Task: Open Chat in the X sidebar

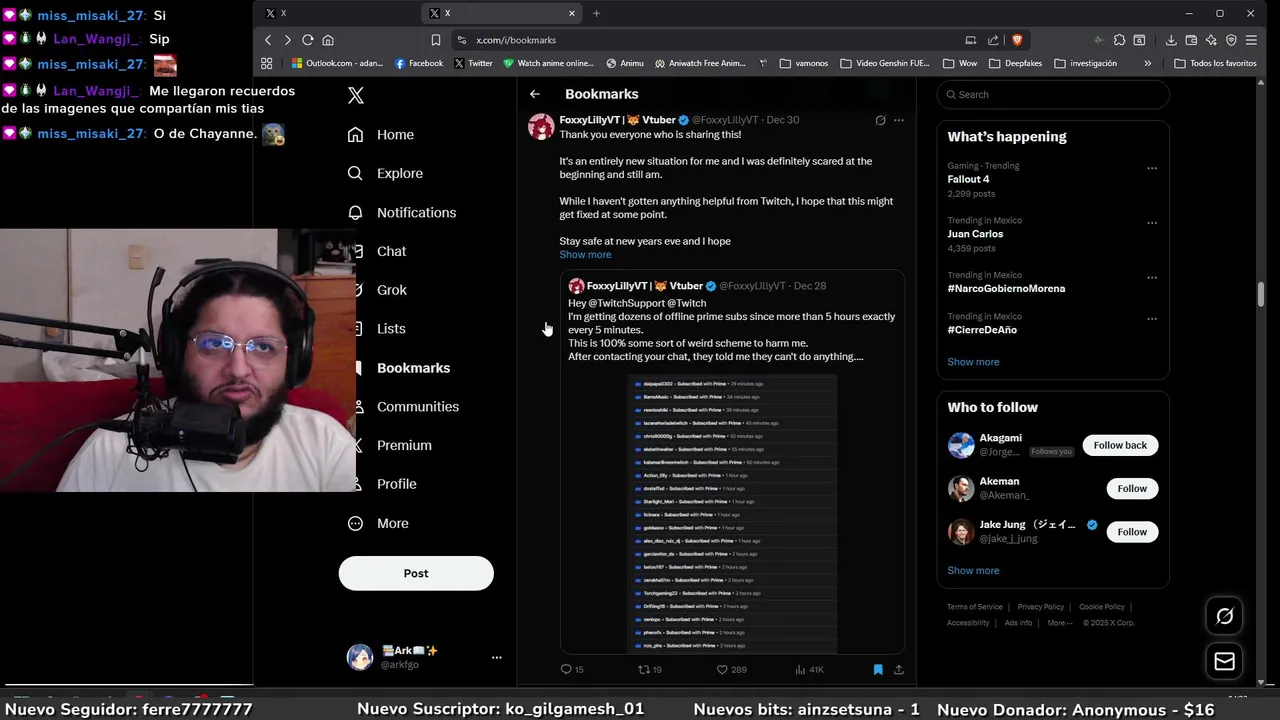Action: point(381,251)
